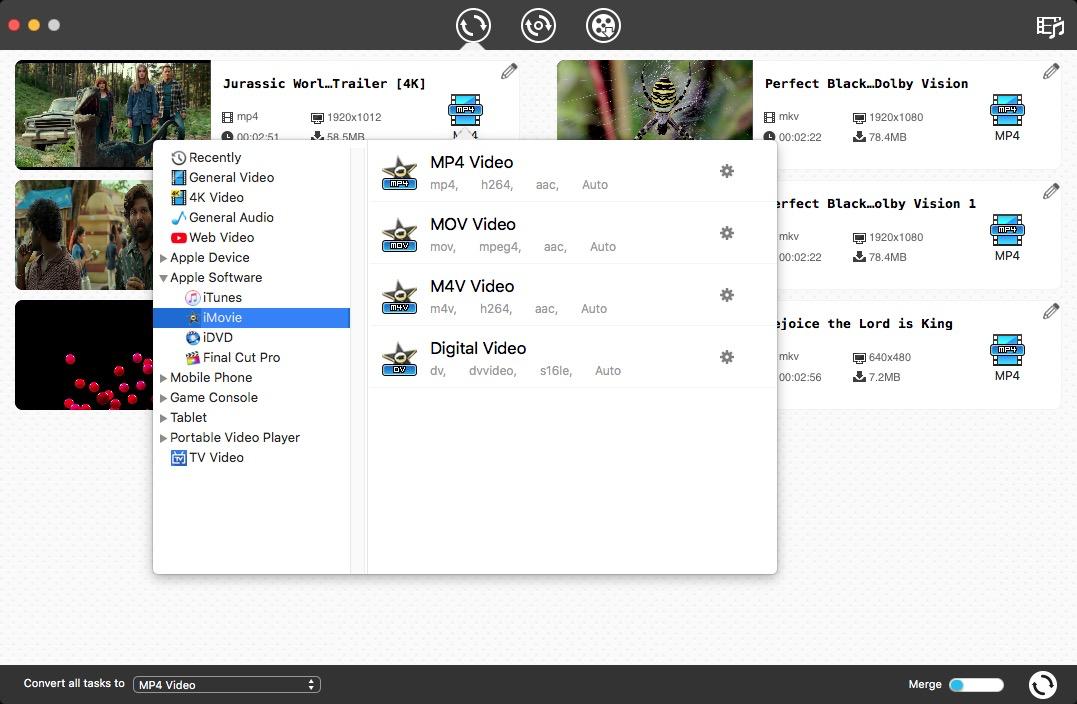Select TV Video category
The width and height of the screenshot is (1077, 704).
tap(207, 457)
